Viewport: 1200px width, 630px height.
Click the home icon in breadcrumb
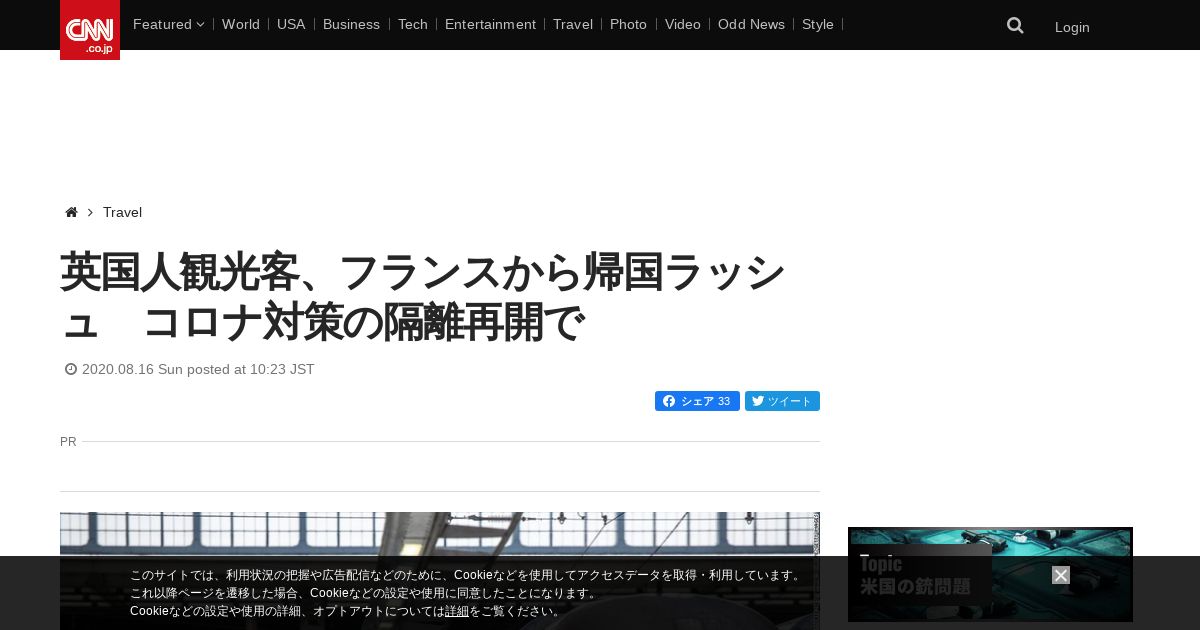(71, 212)
